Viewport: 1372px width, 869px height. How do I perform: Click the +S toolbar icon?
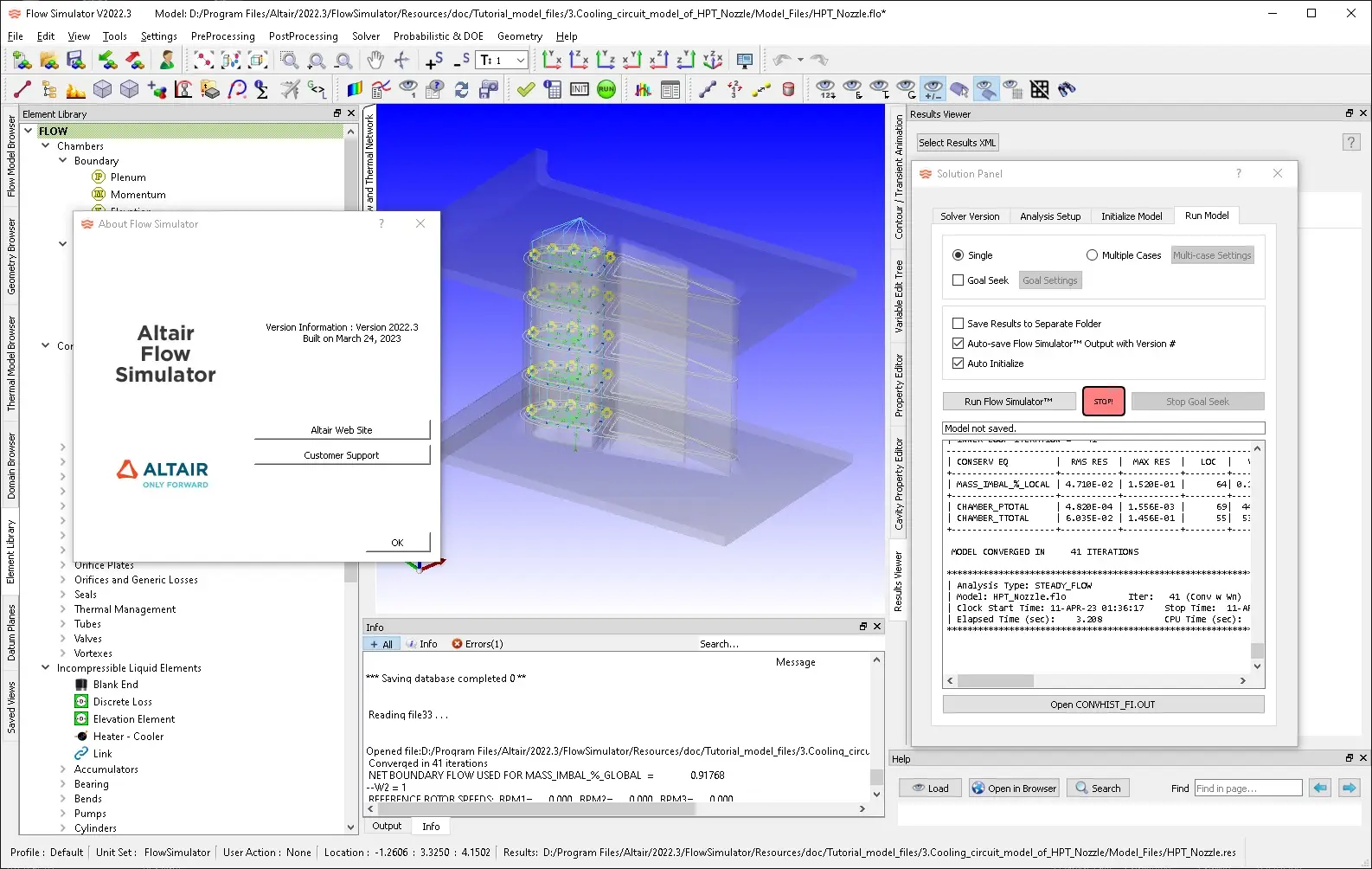pos(434,60)
